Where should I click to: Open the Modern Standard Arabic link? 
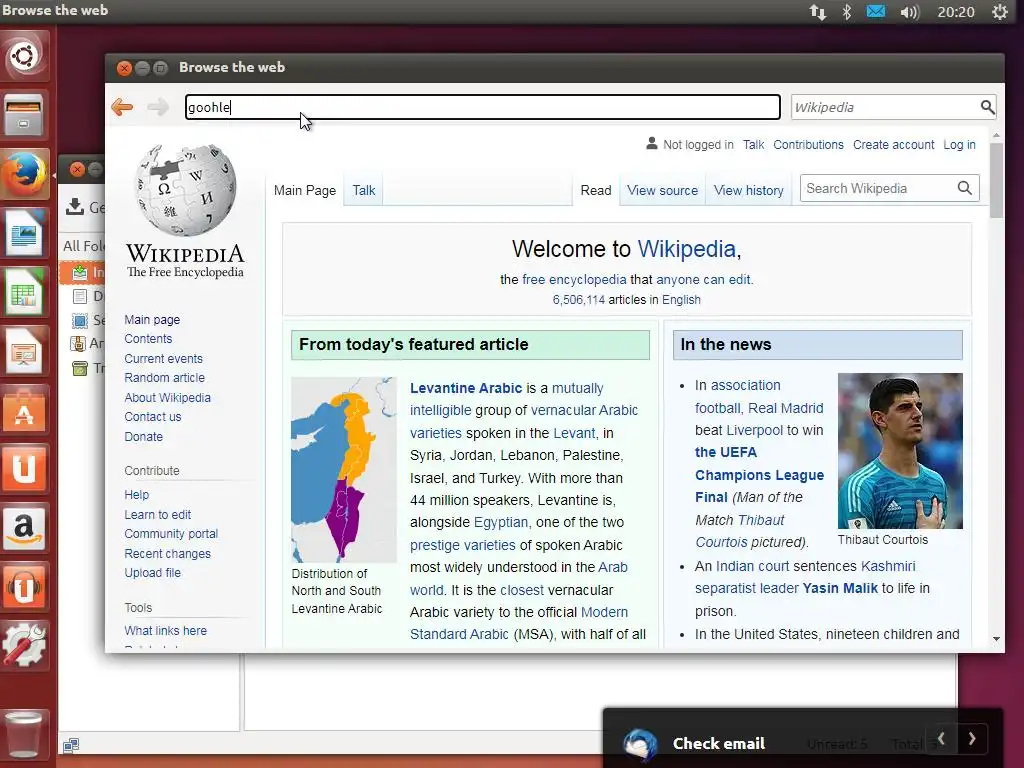519,623
